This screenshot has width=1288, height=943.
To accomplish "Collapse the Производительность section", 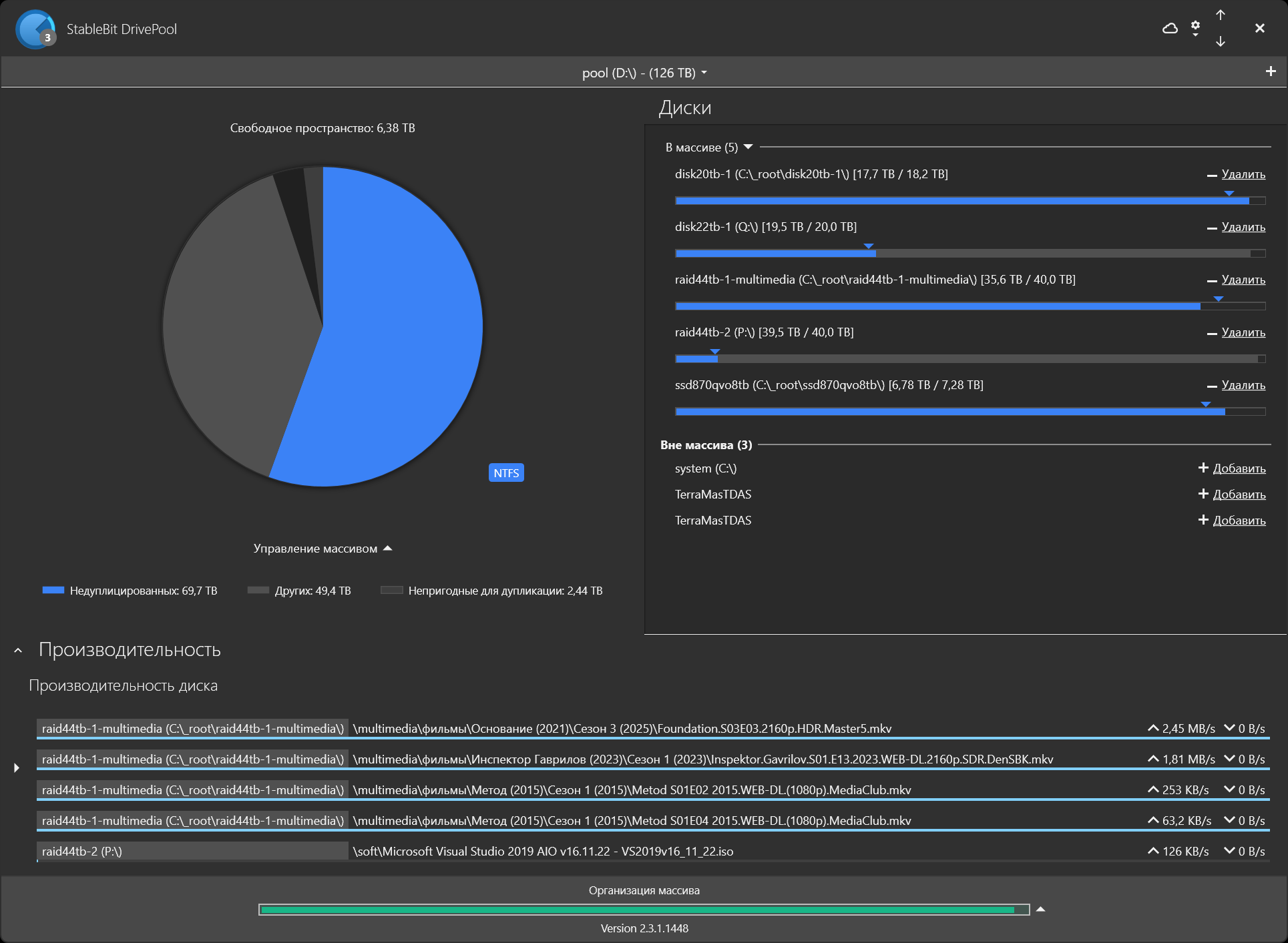I will coord(18,650).
